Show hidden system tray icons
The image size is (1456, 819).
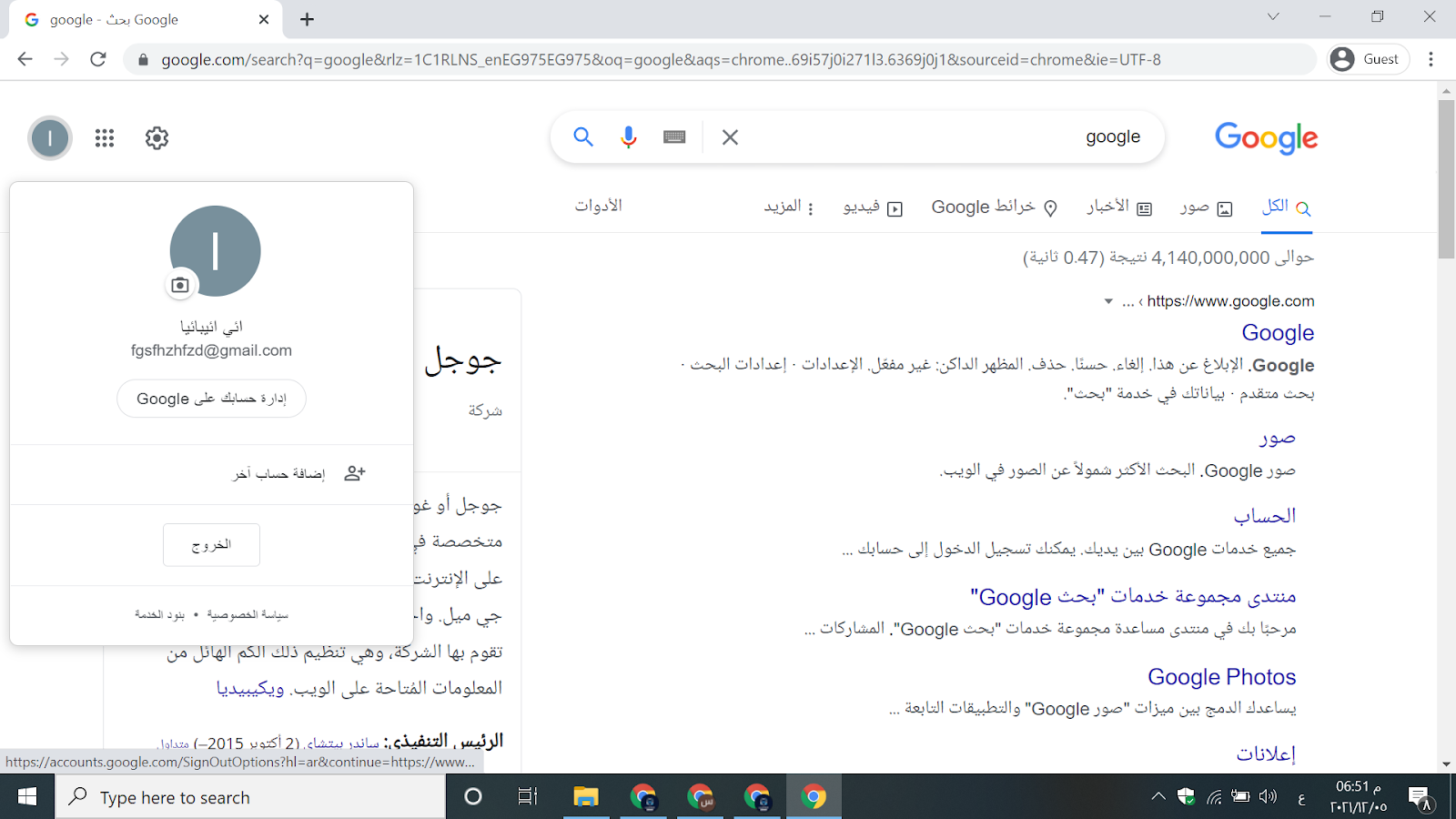[x=1158, y=797]
